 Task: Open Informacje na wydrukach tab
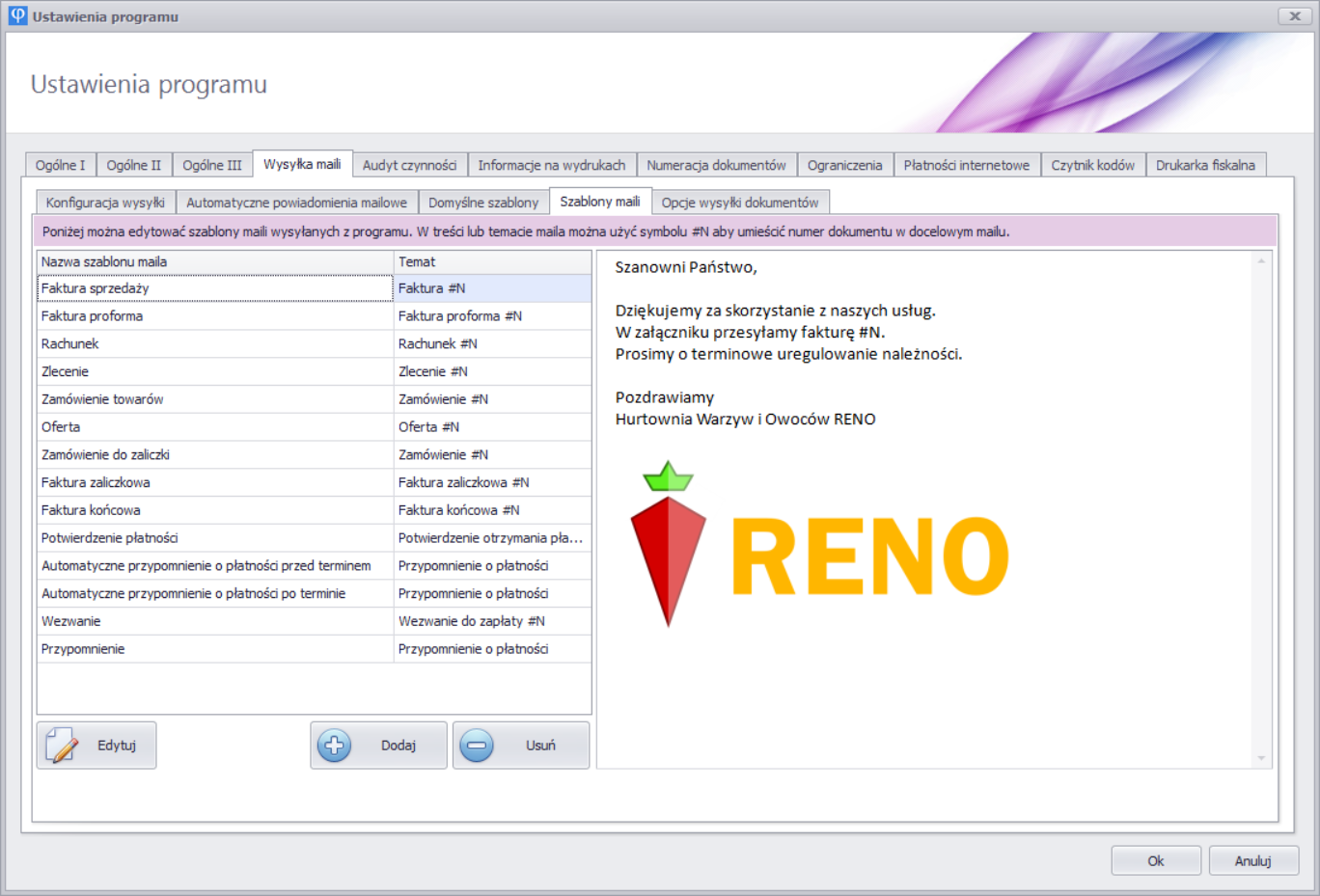click(551, 165)
